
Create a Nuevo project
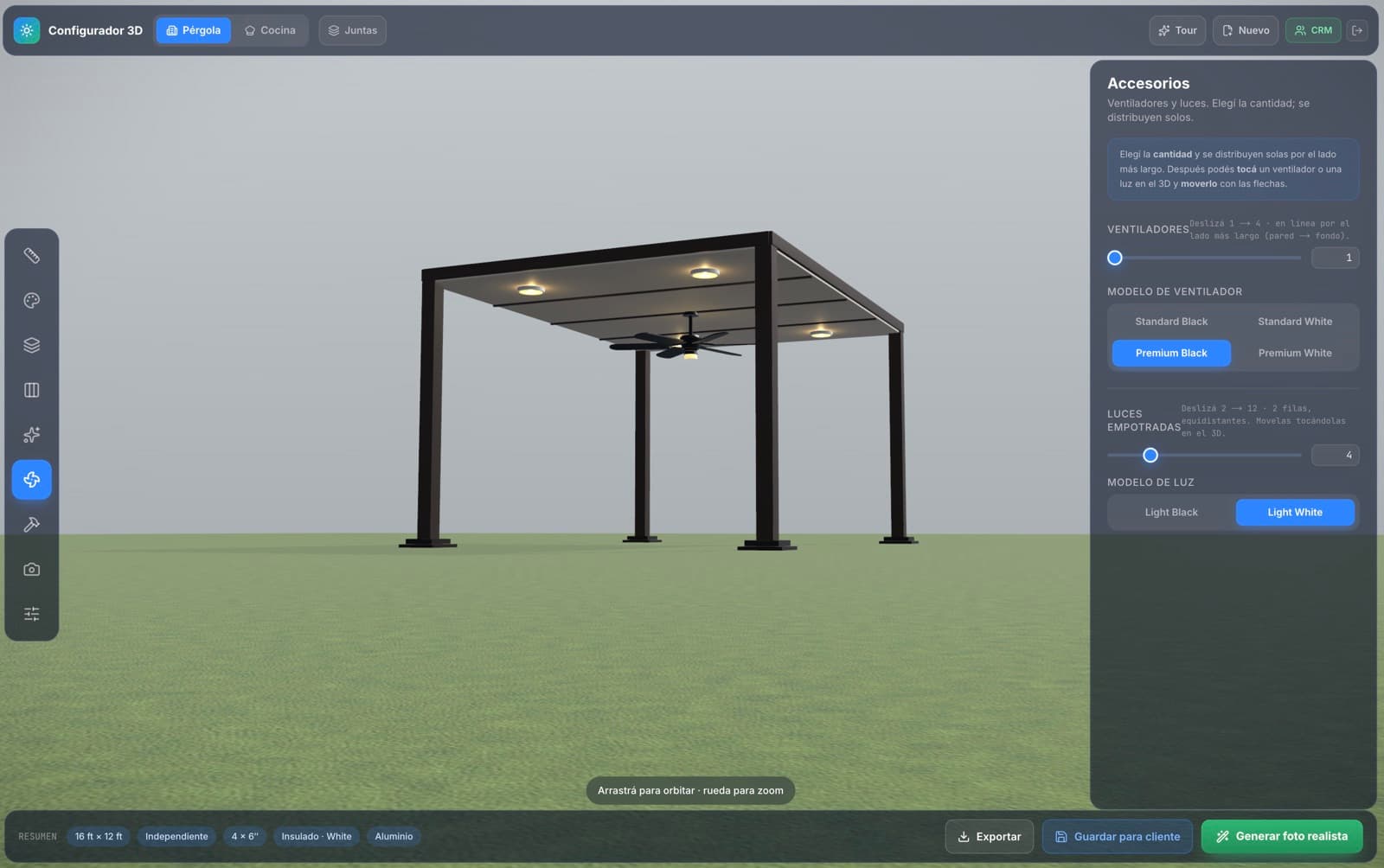point(1246,30)
